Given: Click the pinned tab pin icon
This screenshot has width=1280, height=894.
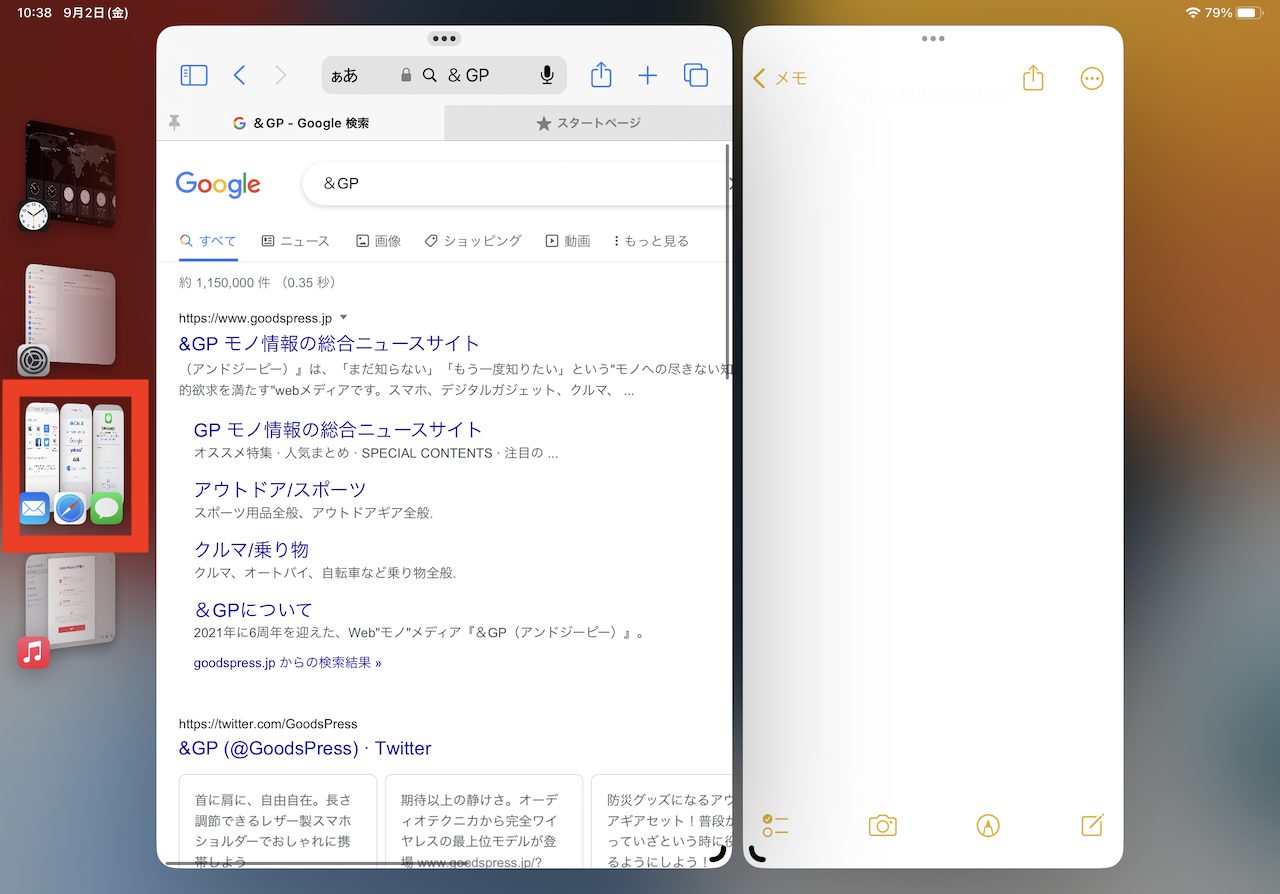Looking at the screenshot, I should coord(174,123).
